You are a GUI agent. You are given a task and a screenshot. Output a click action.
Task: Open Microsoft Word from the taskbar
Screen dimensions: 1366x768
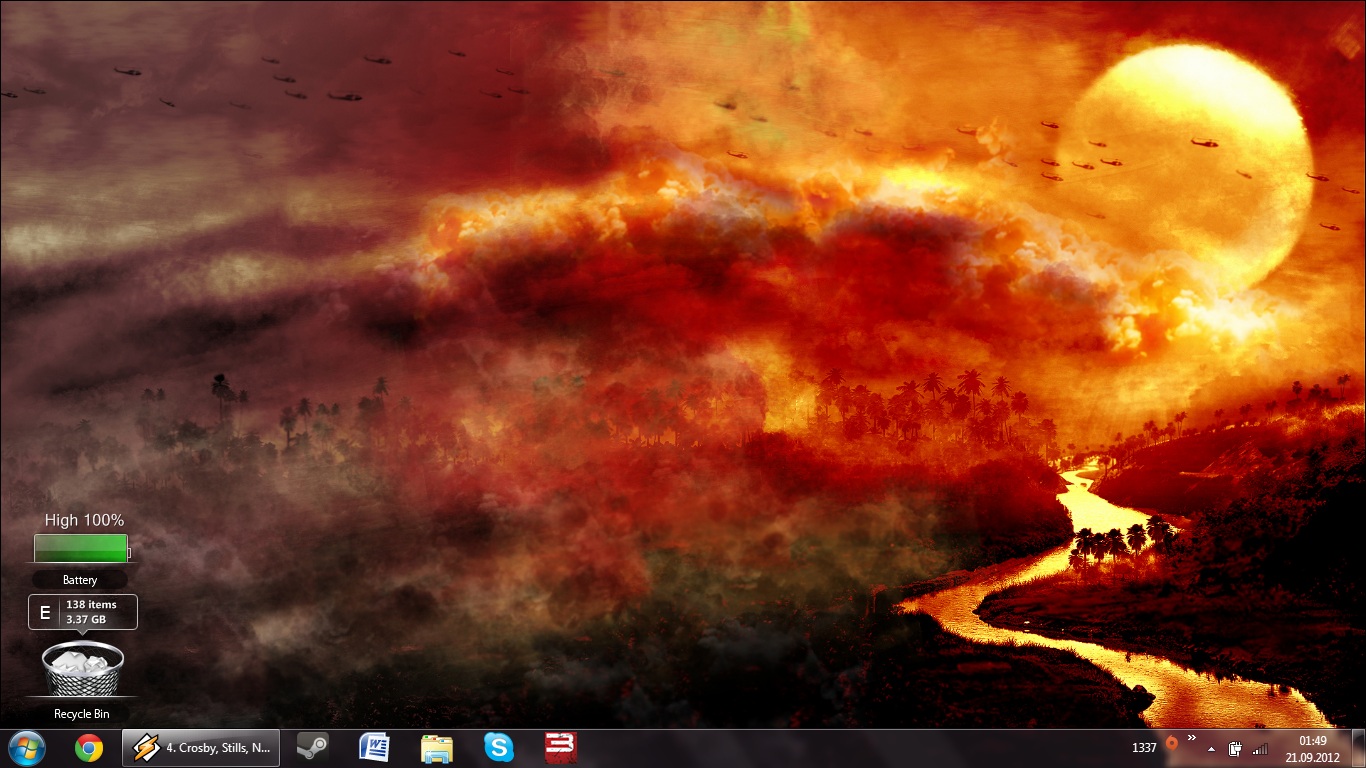374,748
